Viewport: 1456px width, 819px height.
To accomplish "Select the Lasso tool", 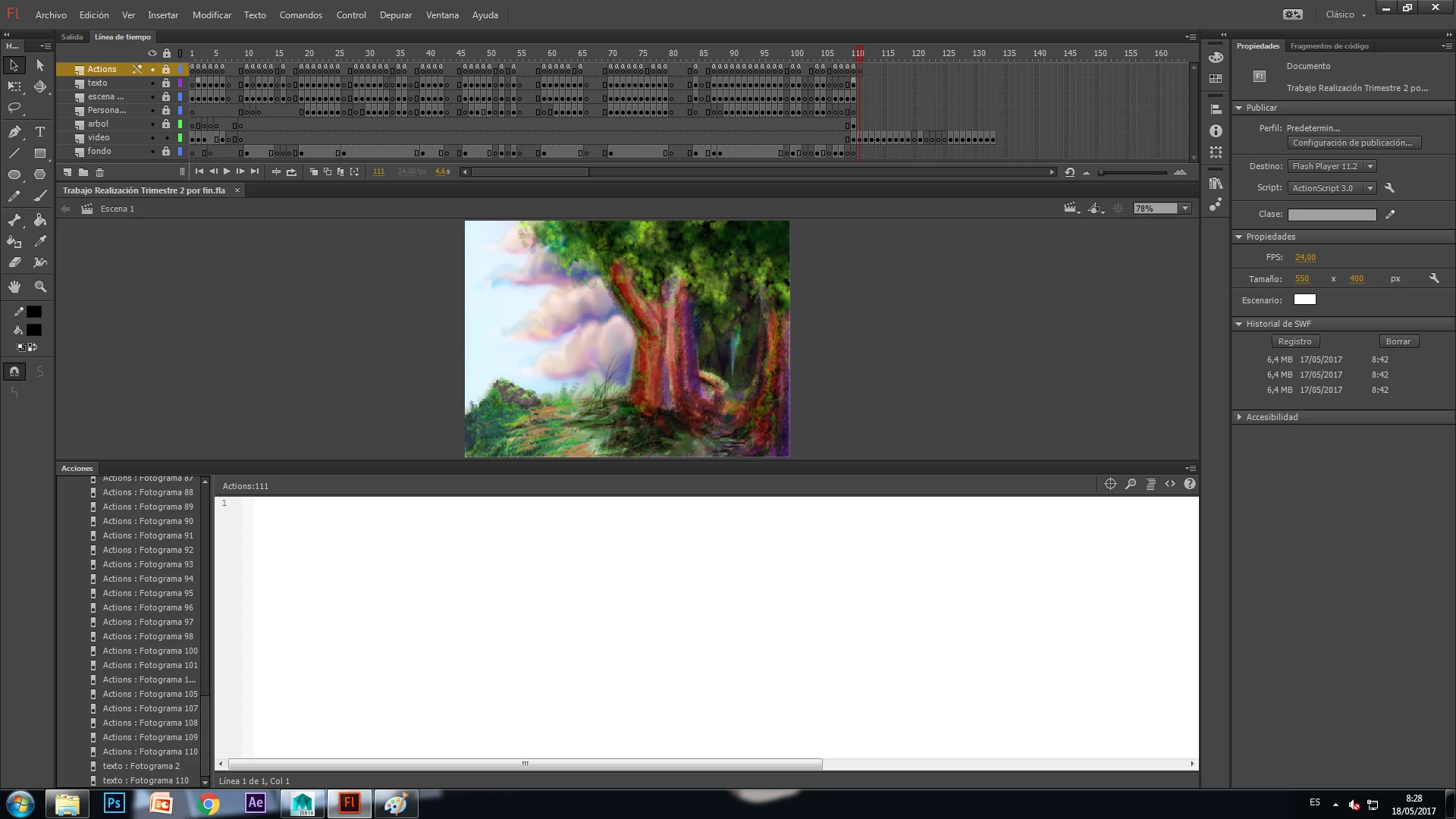I will pyautogui.click(x=14, y=108).
